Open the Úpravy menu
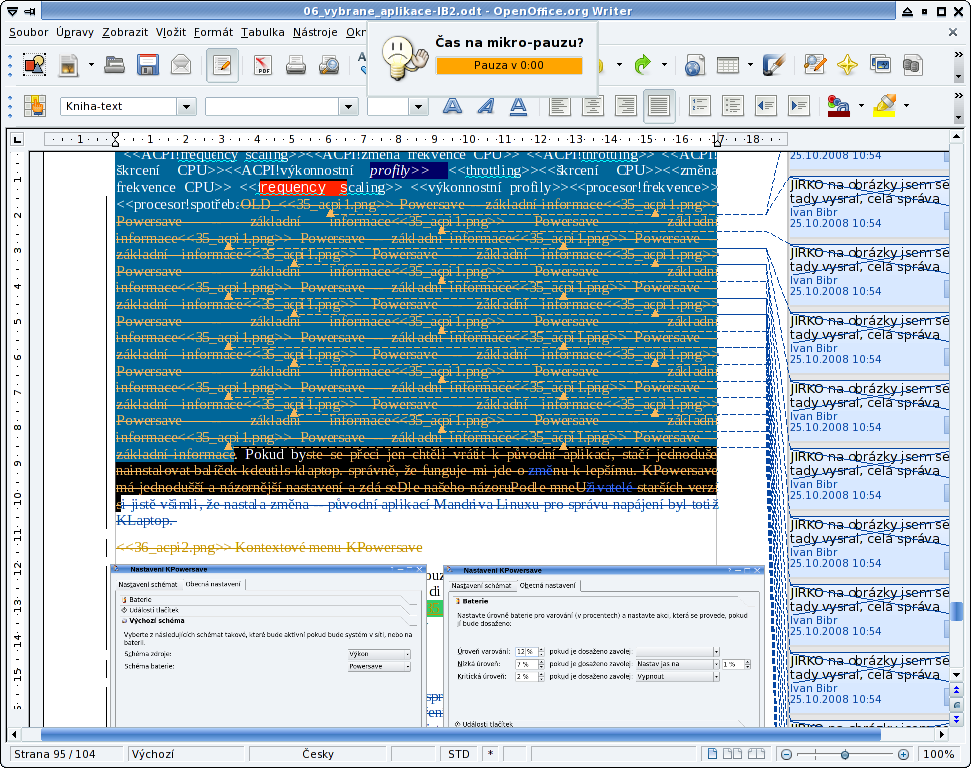 click(x=75, y=32)
